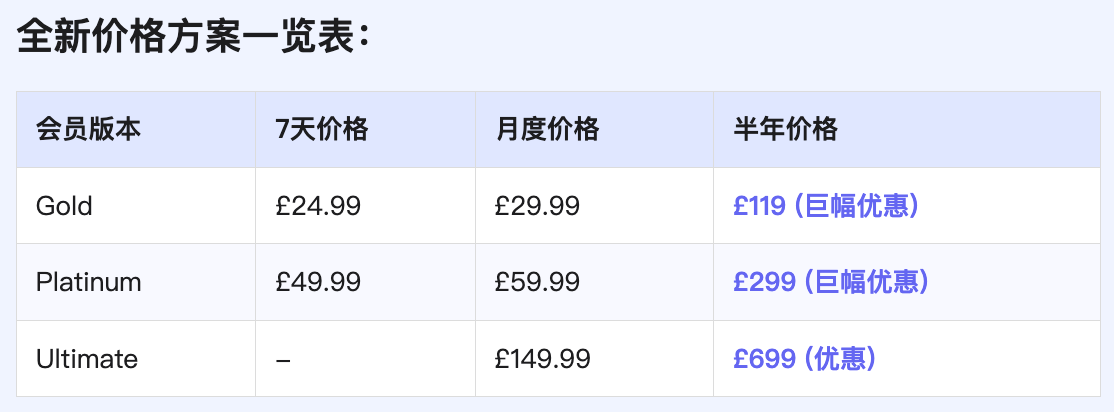This screenshot has width=1114, height=412.
Task: Click the Ultimate monthly price £149.99
Action: pos(543,358)
